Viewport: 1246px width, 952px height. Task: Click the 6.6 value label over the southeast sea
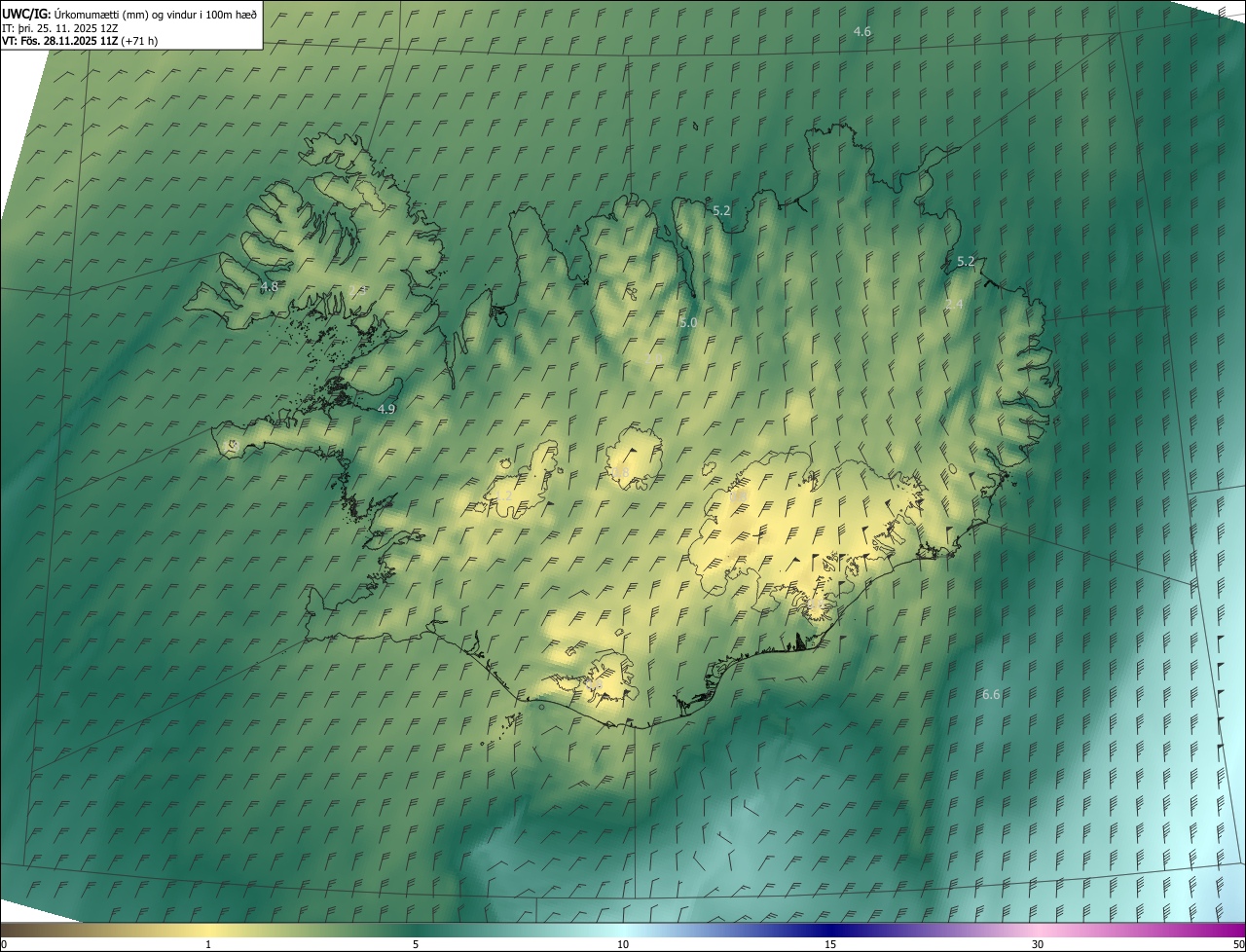991,695
